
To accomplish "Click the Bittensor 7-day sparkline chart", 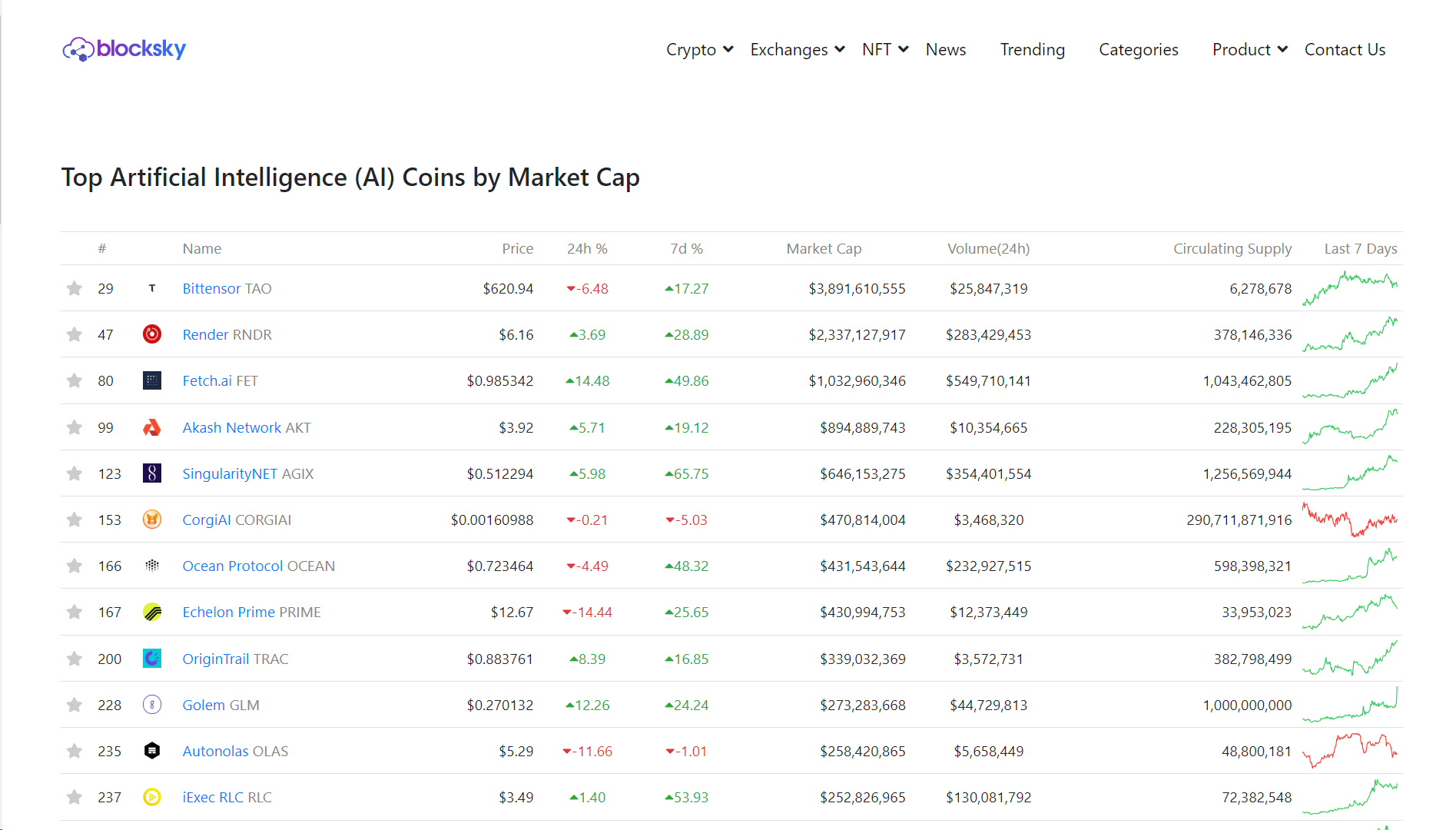I will pyautogui.click(x=1350, y=288).
